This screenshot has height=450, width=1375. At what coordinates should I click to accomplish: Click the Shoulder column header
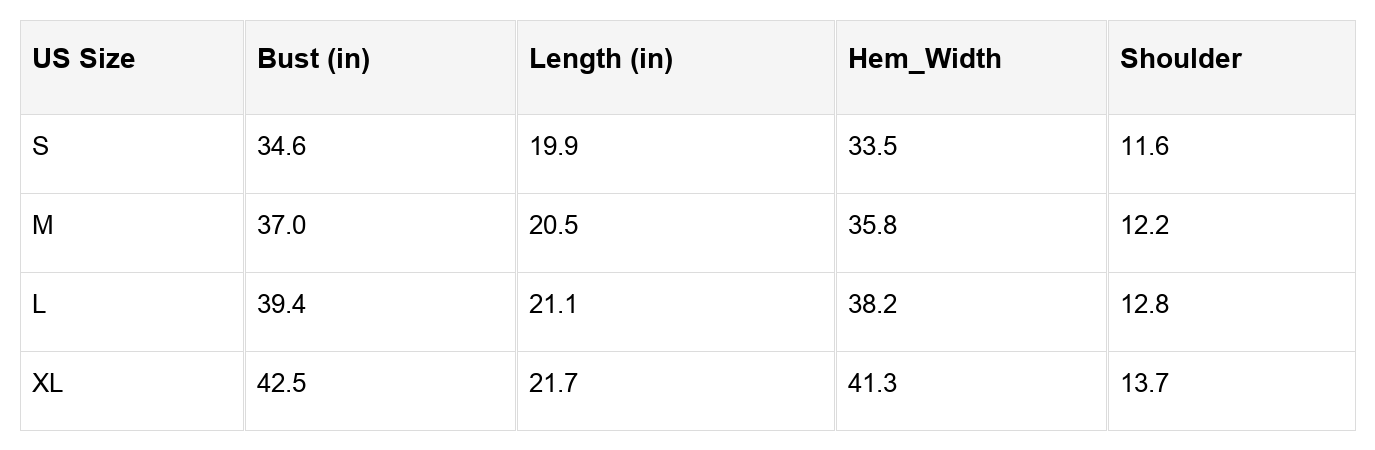pyautogui.click(x=1180, y=60)
